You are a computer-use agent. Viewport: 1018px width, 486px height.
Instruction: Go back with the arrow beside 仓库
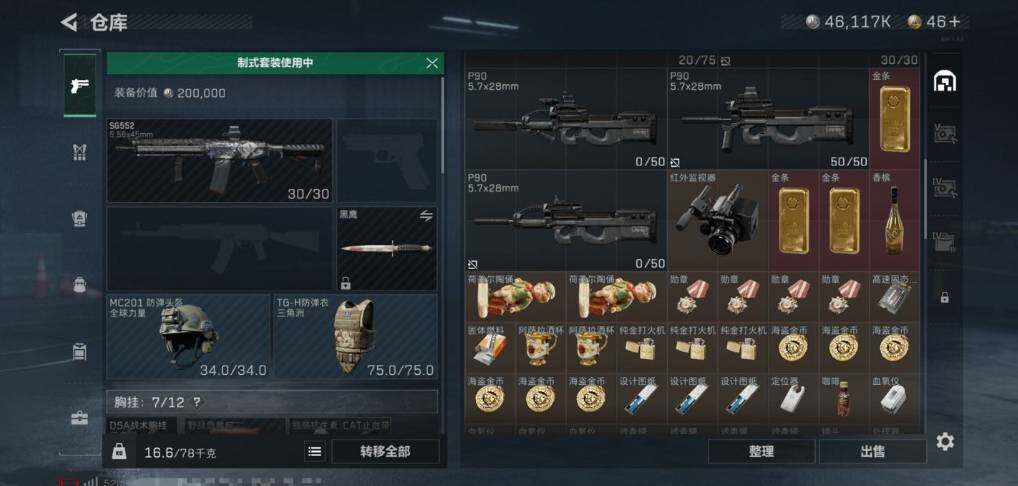[69, 22]
